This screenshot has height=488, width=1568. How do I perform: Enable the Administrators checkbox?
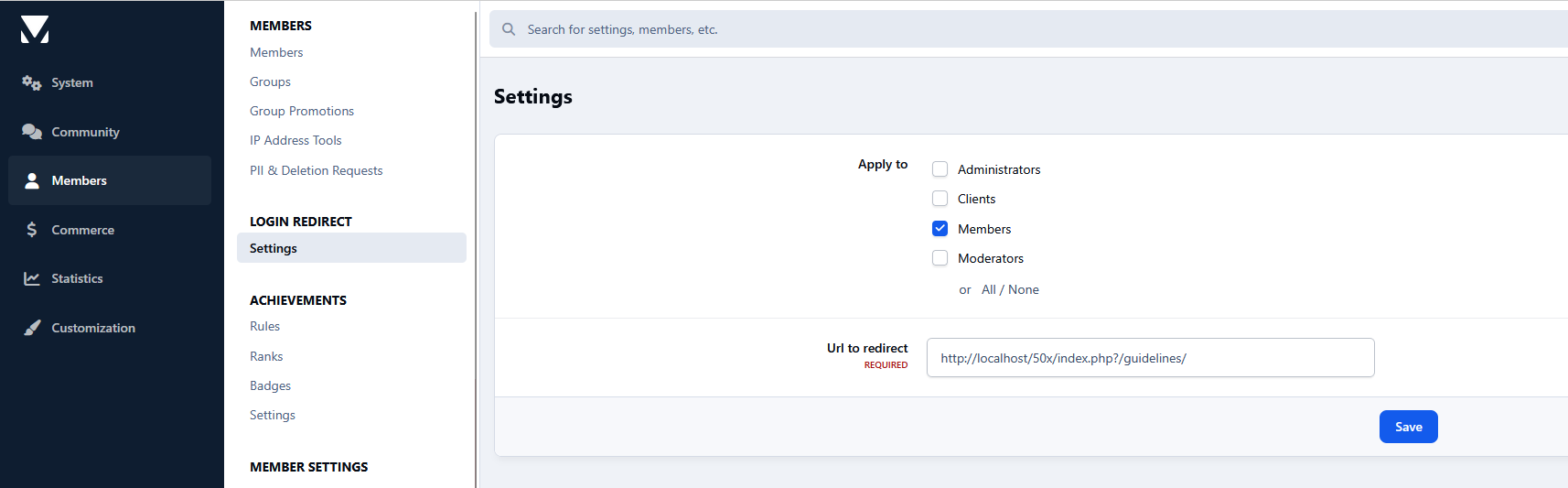click(x=940, y=169)
